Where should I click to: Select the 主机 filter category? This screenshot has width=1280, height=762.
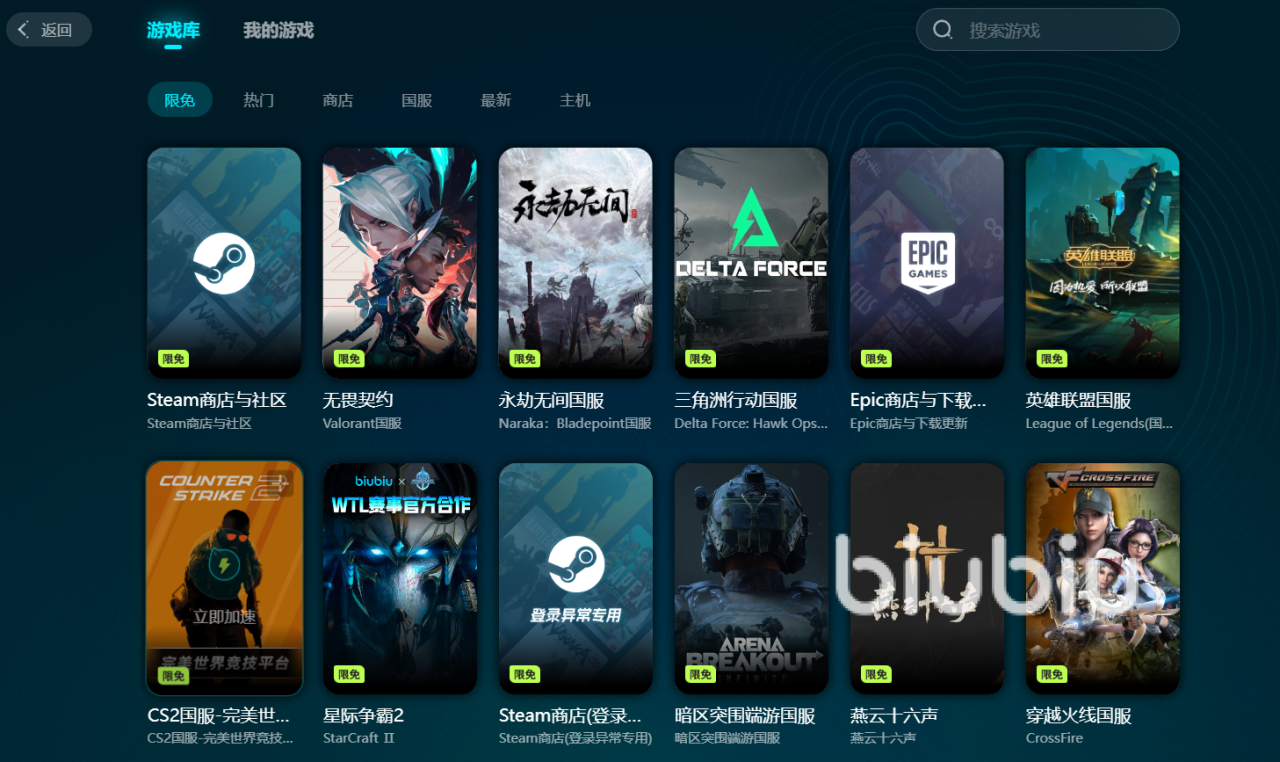(575, 100)
